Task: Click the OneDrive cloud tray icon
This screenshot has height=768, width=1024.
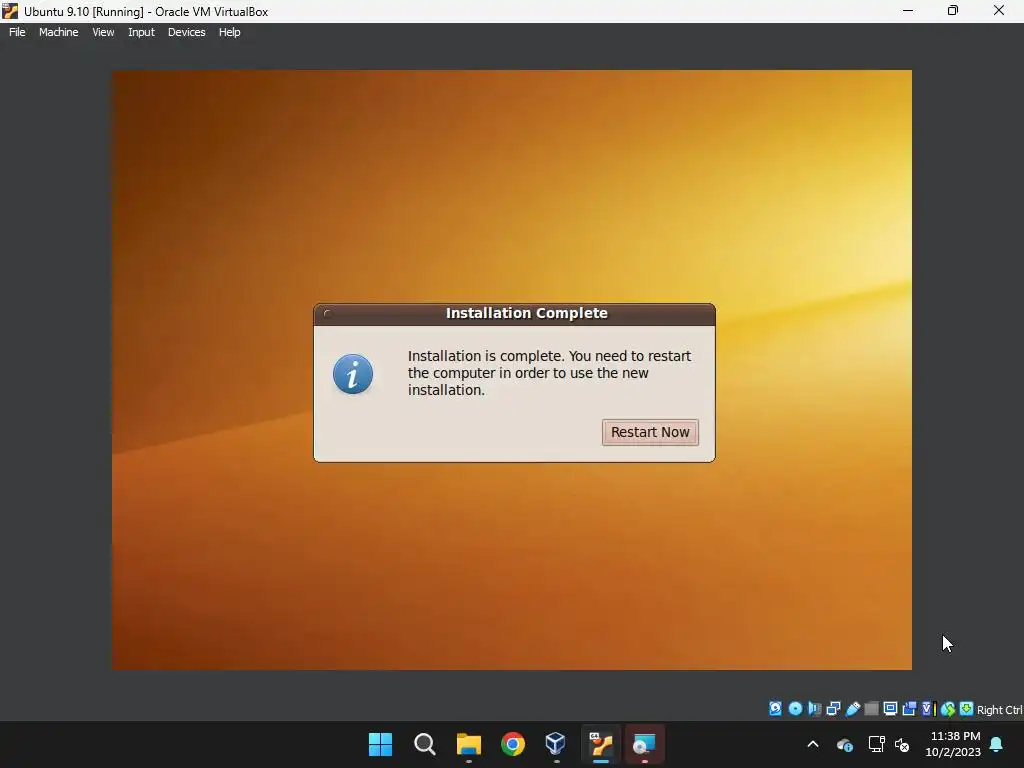Action: point(845,744)
